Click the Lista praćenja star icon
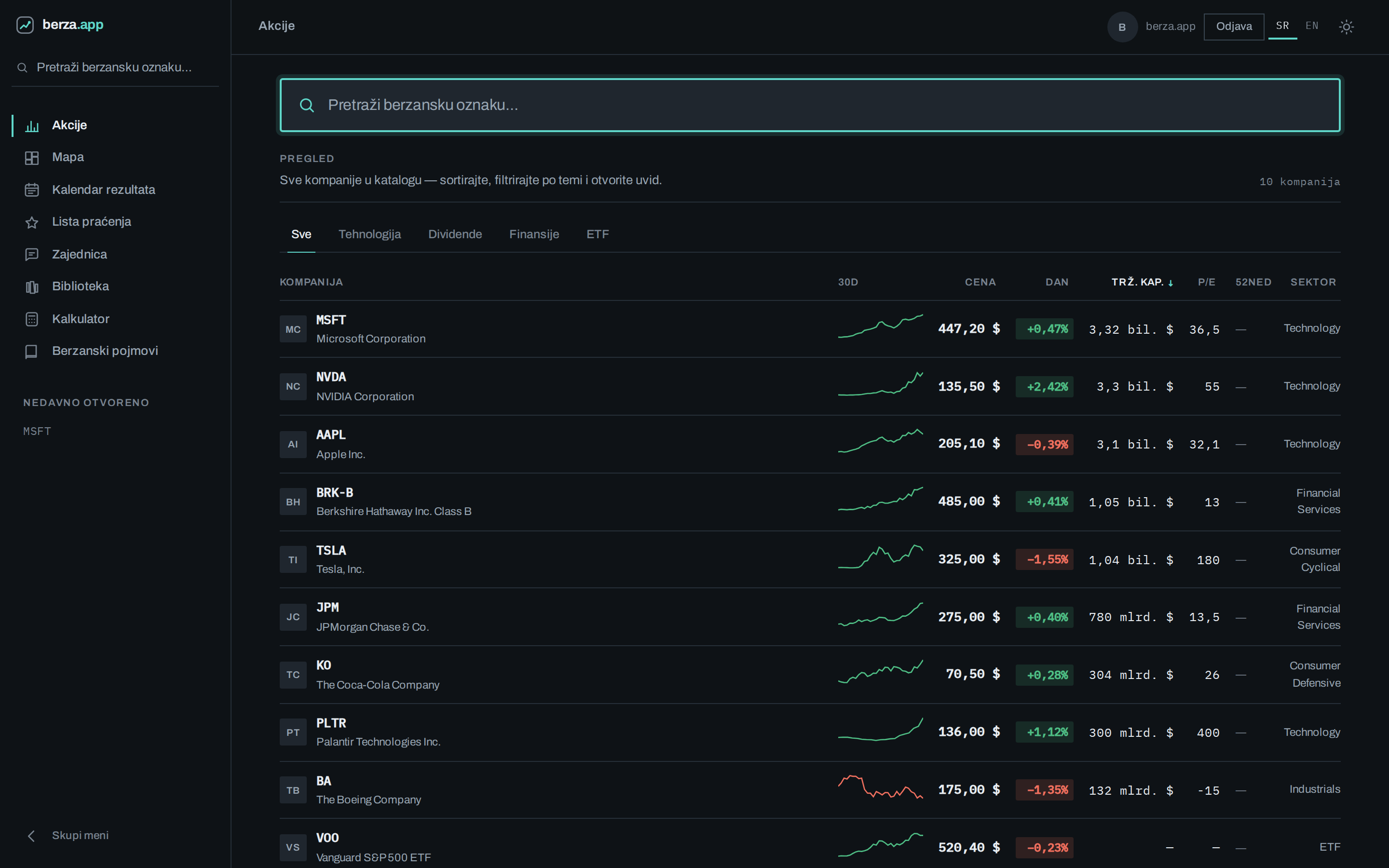 pos(32,222)
